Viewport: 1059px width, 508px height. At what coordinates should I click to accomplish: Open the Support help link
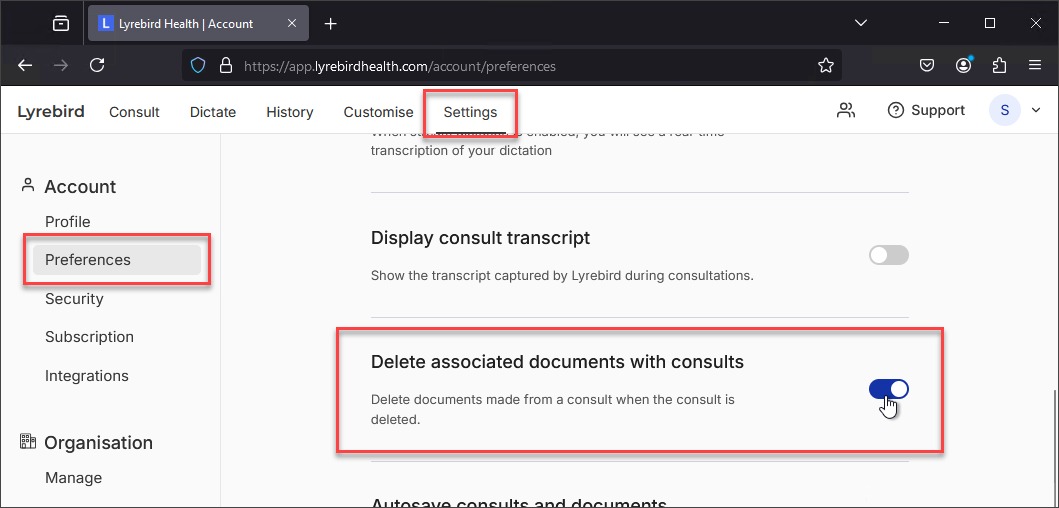point(926,110)
